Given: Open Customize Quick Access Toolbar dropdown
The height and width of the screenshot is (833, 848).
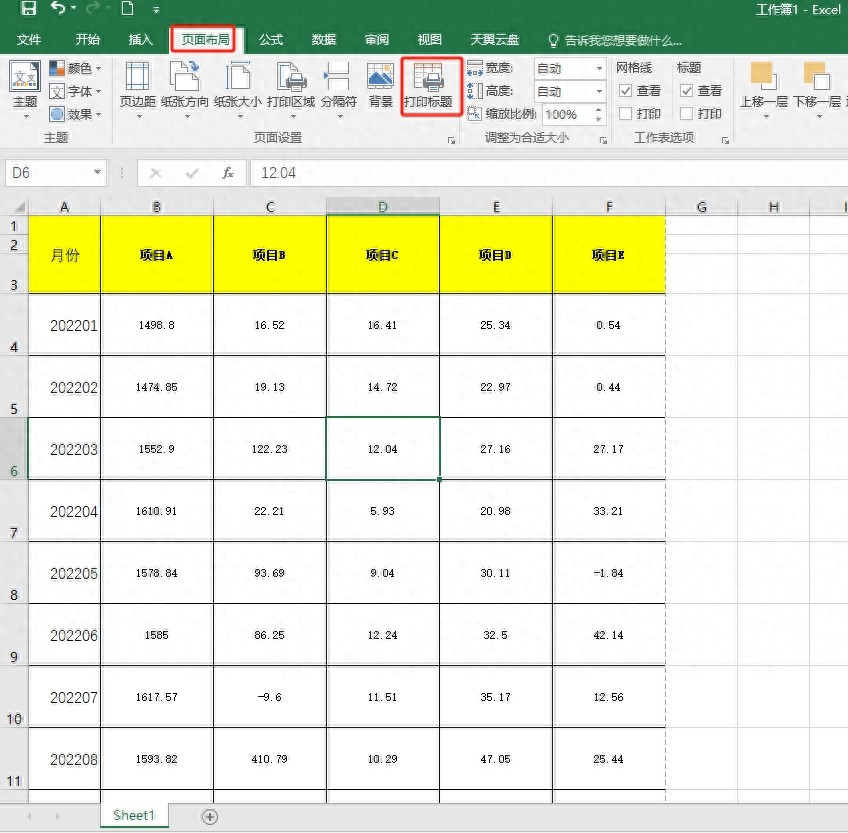Looking at the screenshot, I should 156,10.
